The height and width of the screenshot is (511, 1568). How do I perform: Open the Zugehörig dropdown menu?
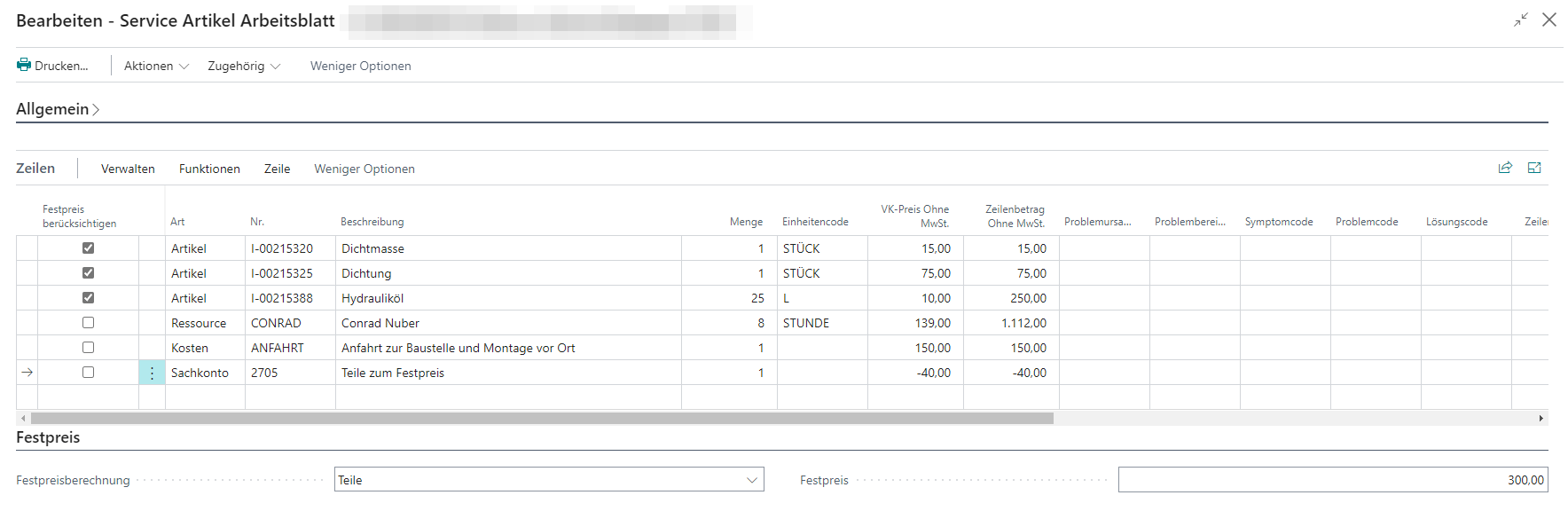point(244,66)
